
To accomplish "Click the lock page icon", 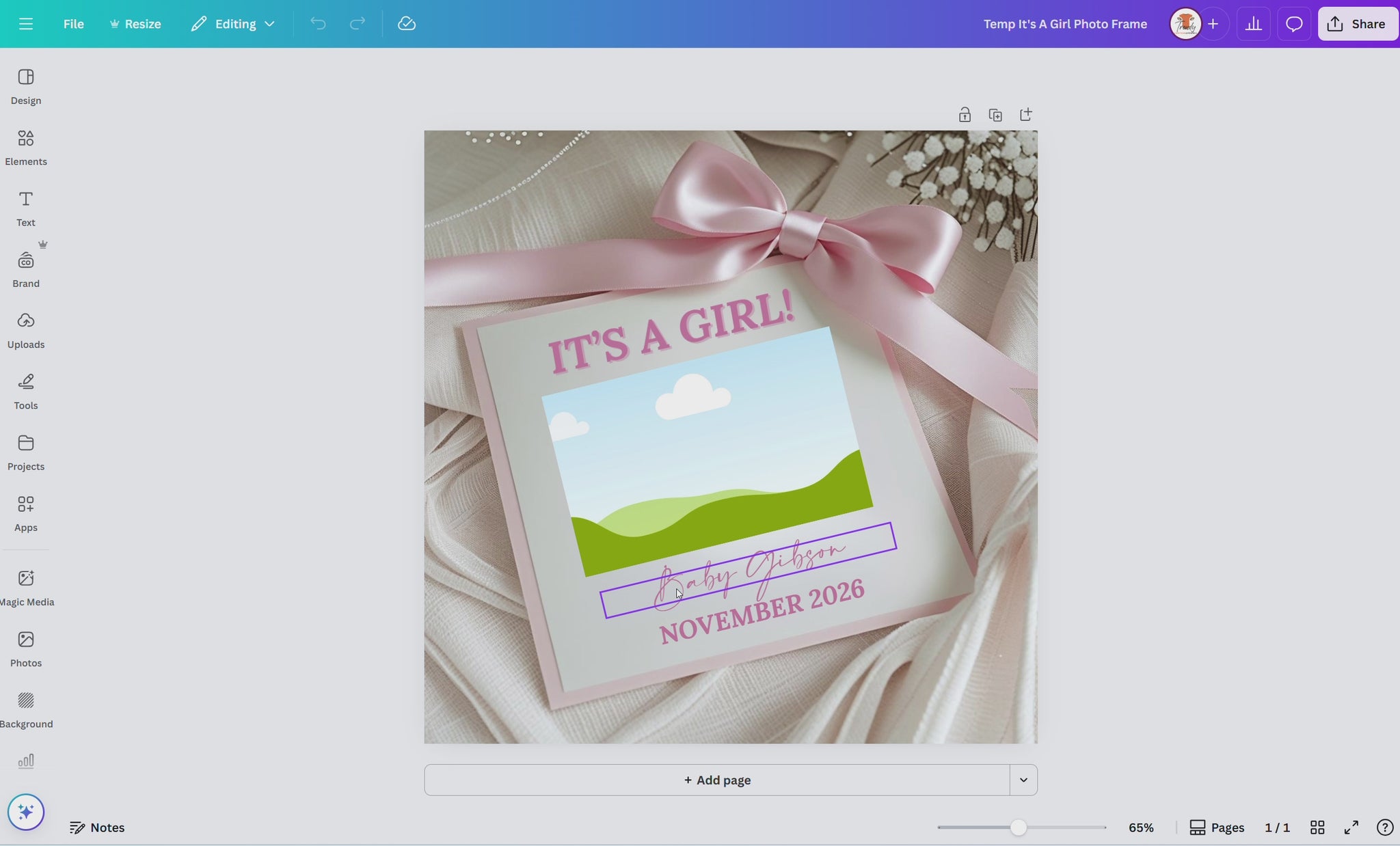I will pos(965,115).
